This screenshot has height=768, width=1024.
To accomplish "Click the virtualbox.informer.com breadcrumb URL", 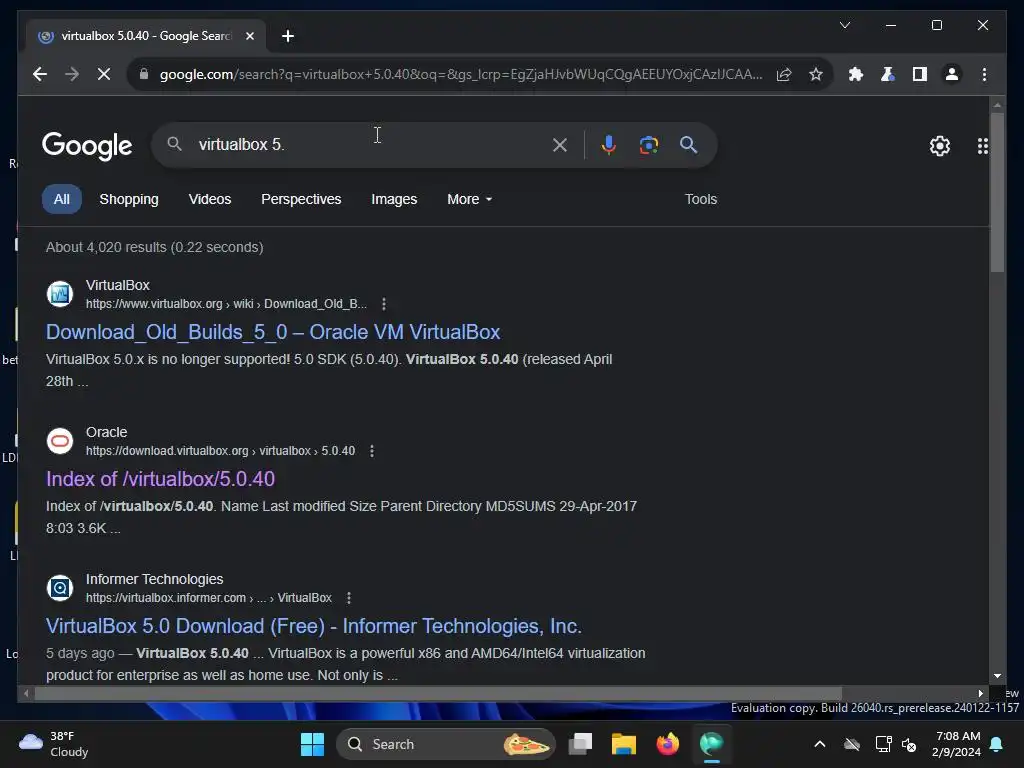I will point(208,598).
